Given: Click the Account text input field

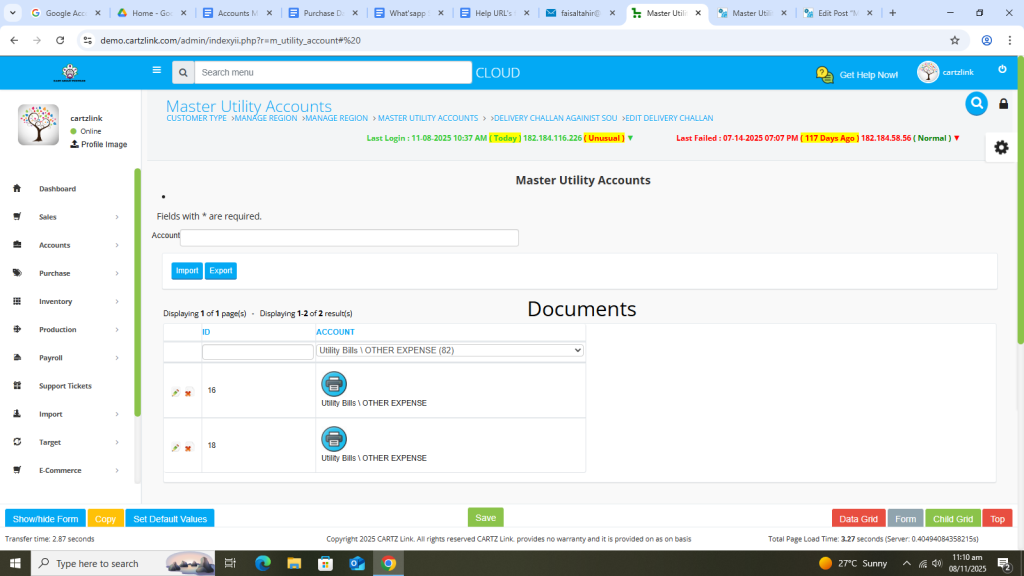Looking at the screenshot, I should coord(349,238).
